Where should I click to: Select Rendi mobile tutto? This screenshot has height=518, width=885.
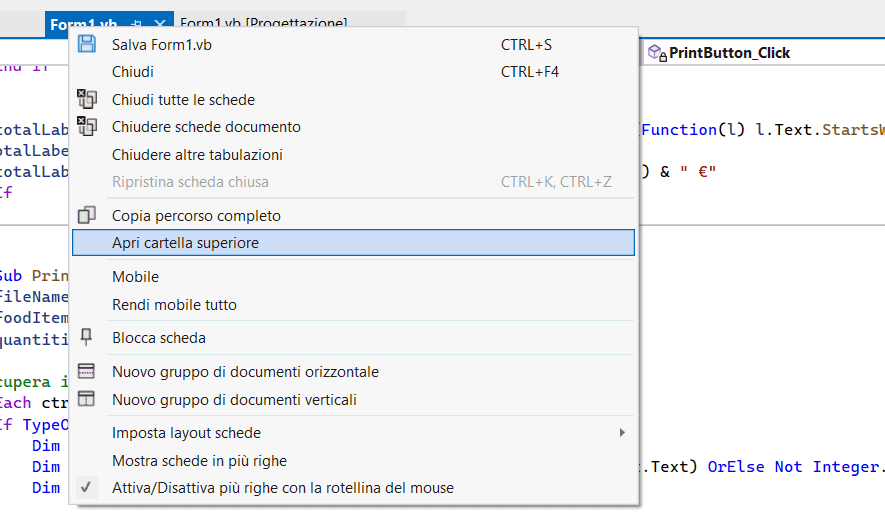click(174, 305)
